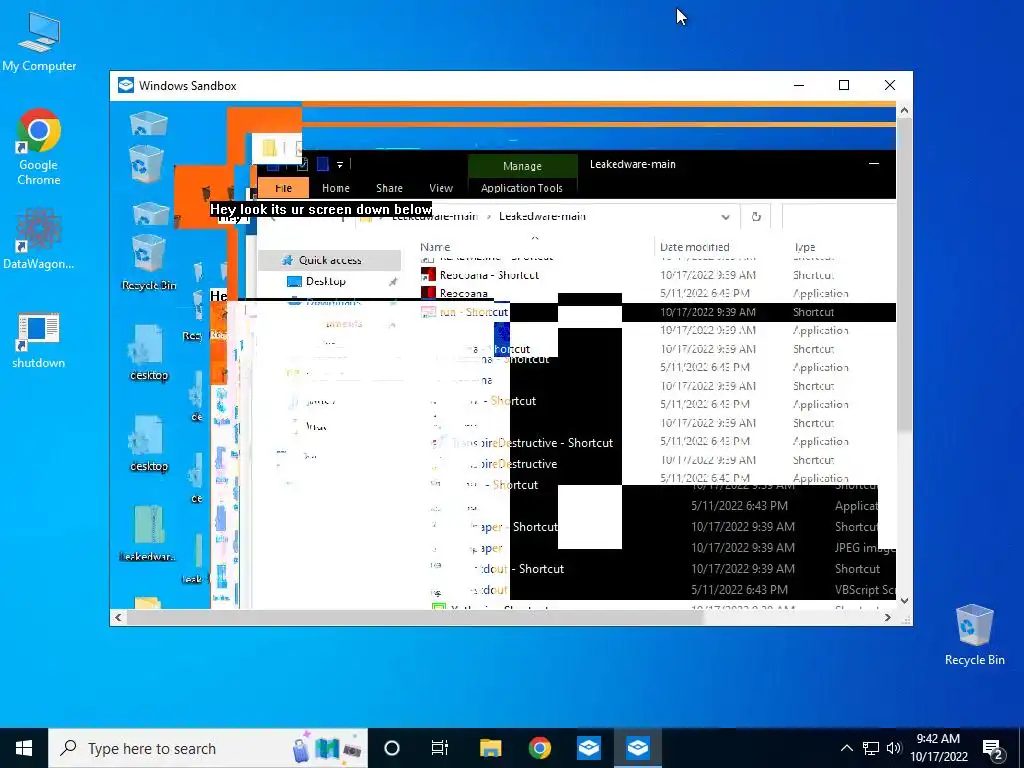This screenshot has height=768, width=1024.
Task: Open Customize Quick Access Toolbar dropdown
Action: [x=340, y=165]
